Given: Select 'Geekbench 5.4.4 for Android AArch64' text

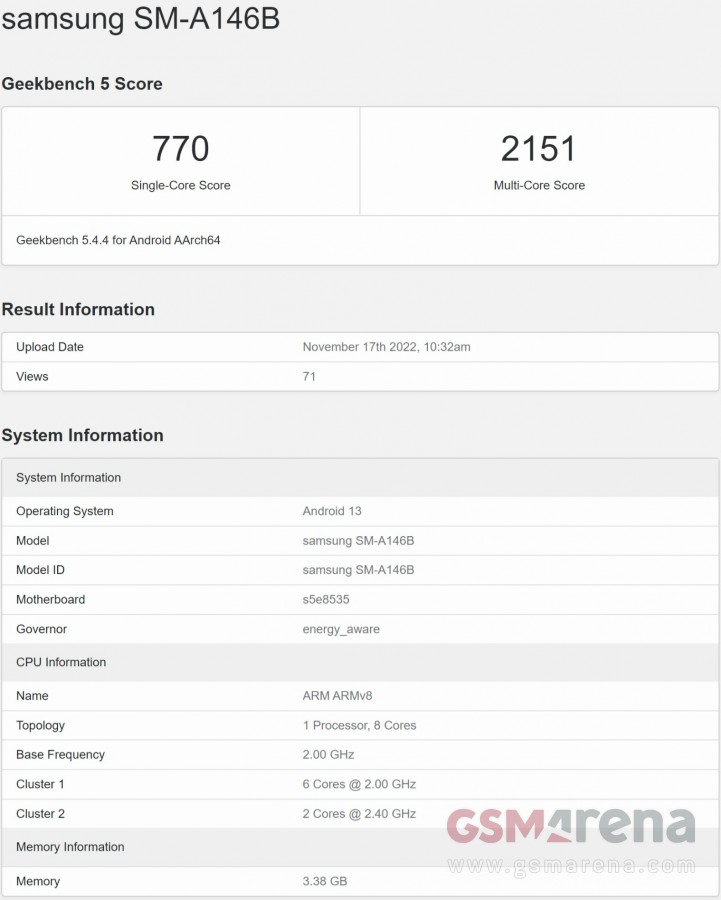Looking at the screenshot, I should (118, 240).
